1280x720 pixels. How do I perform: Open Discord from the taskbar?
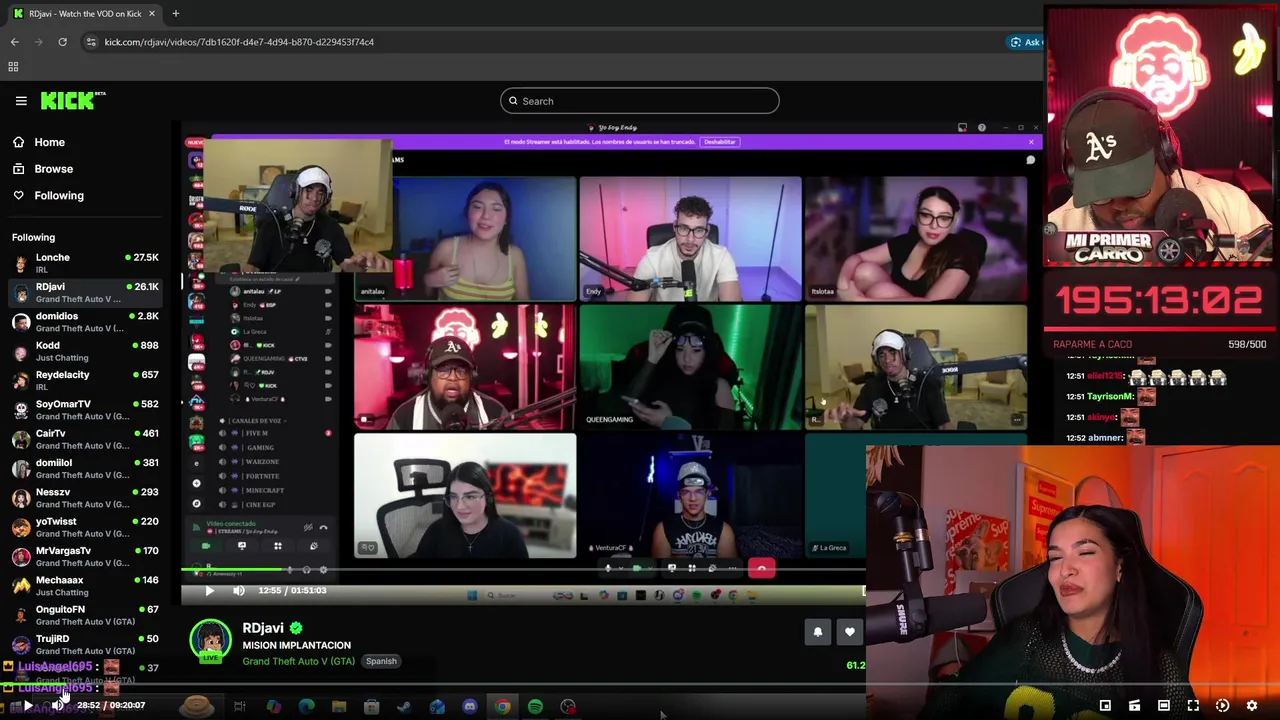pos(469,707)
